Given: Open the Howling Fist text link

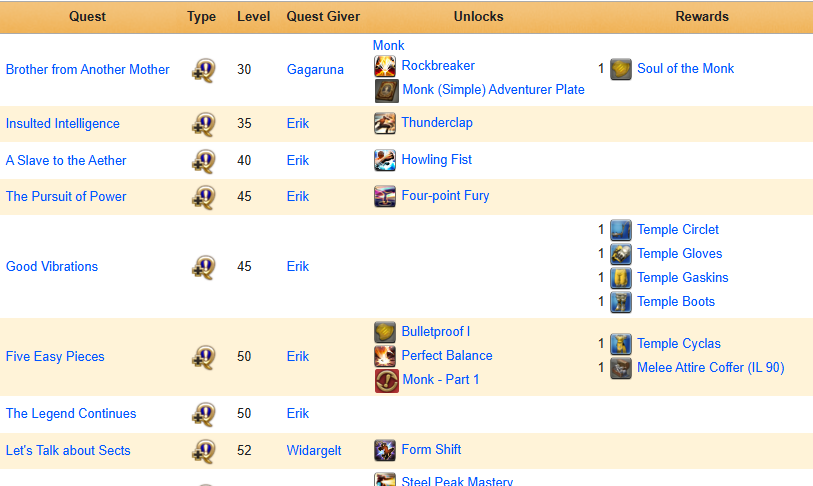Looking at the screenshot, I should pos(437,160).
